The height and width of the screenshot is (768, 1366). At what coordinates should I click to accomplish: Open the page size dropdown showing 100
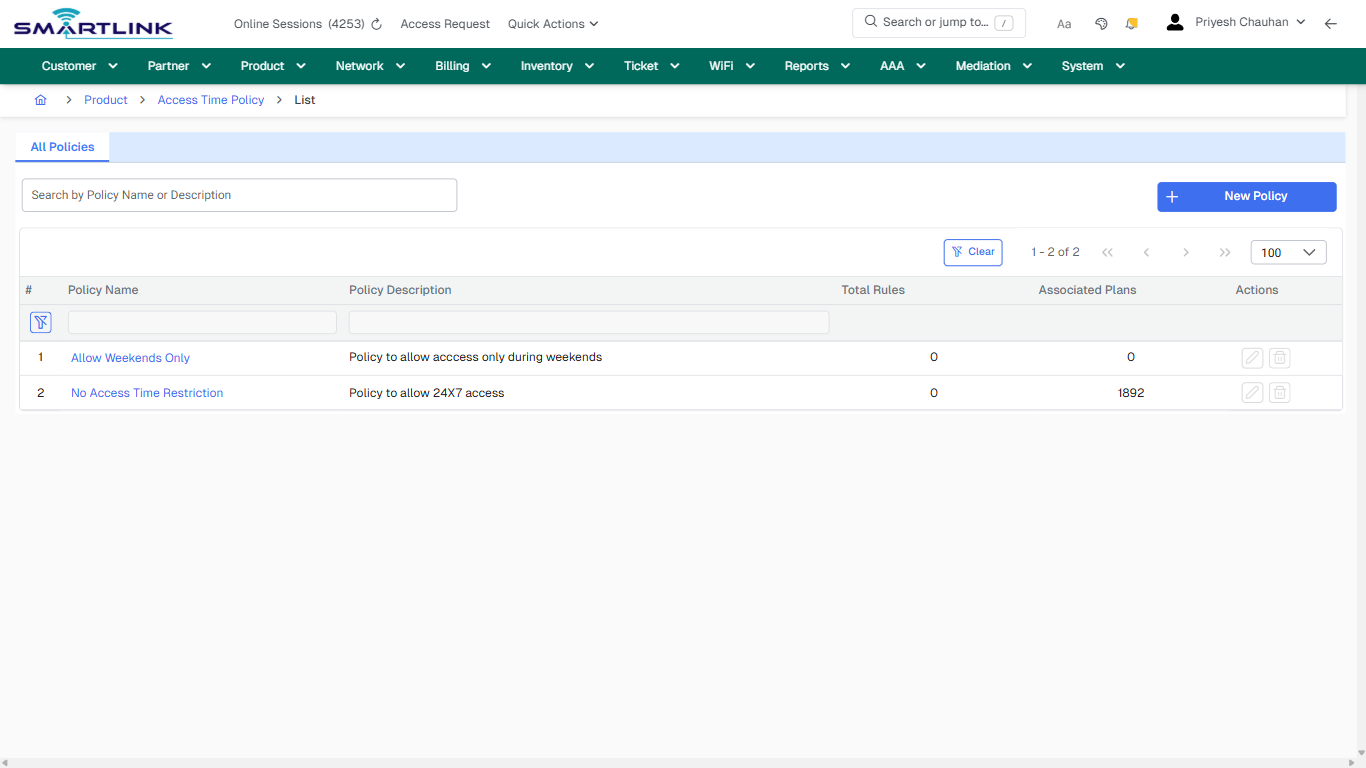point(1288,252)
